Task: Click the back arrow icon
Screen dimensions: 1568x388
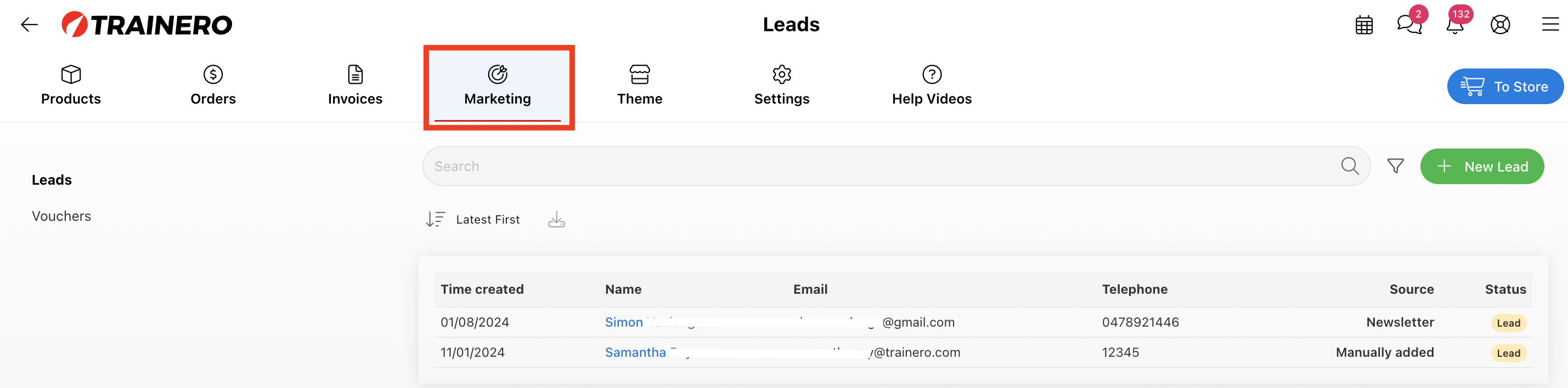Action: [29, 25]
